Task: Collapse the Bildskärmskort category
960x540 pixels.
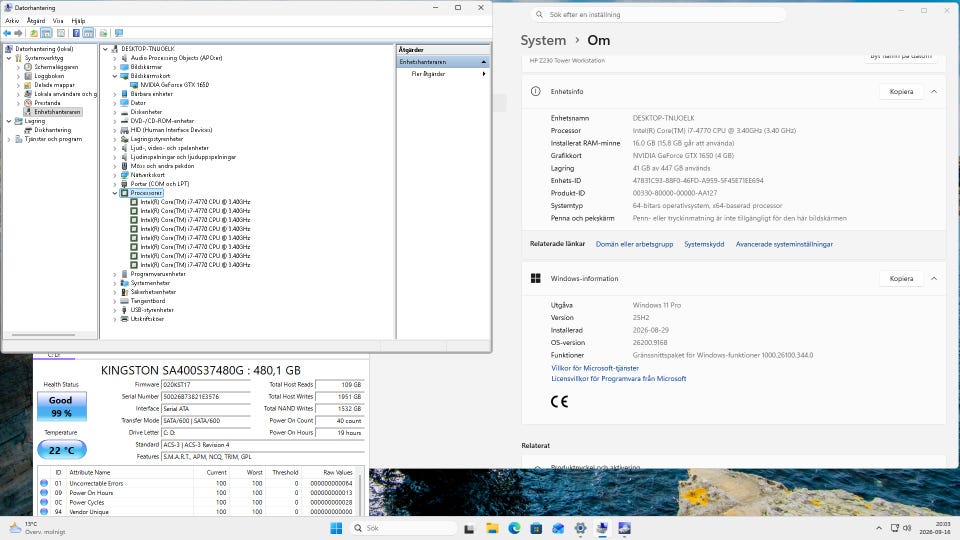Action: pos(114,76)
